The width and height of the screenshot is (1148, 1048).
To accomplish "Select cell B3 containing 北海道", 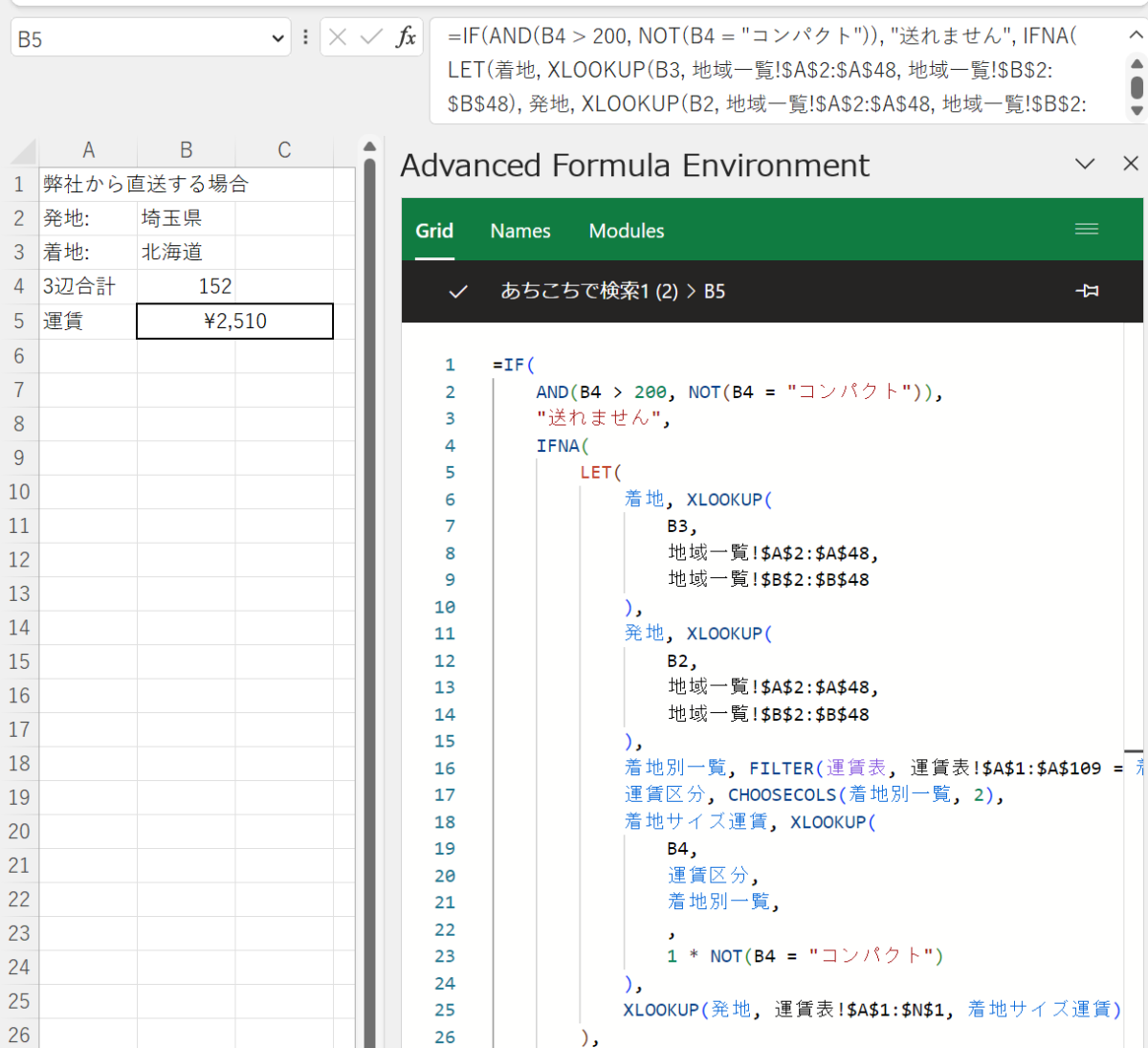I will 187,252.
